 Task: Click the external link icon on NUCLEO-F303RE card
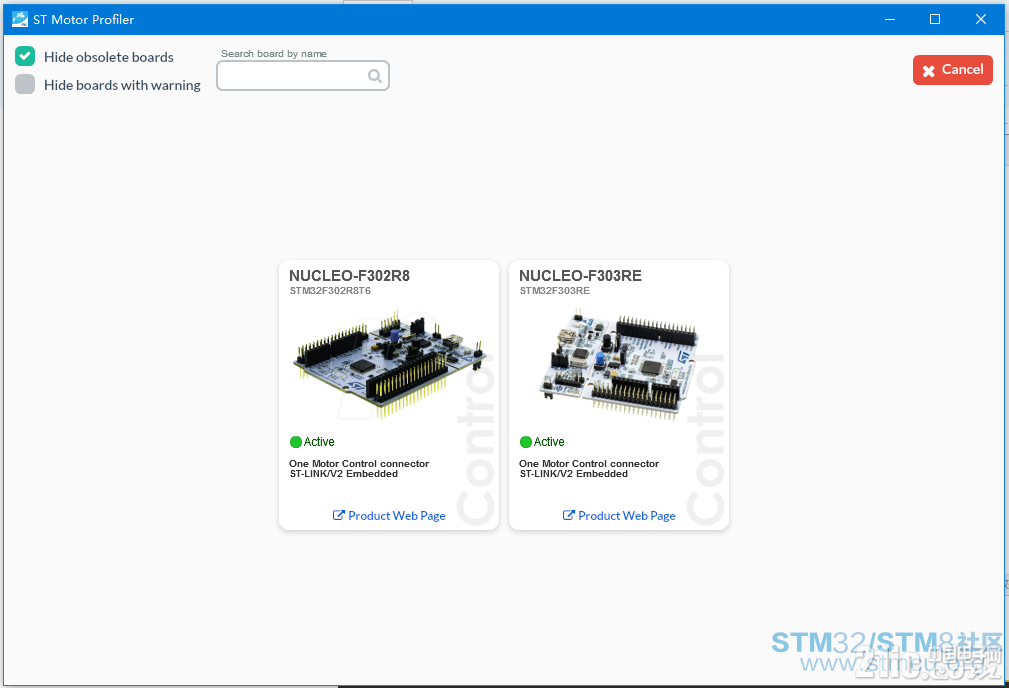[x=569, y=515]
